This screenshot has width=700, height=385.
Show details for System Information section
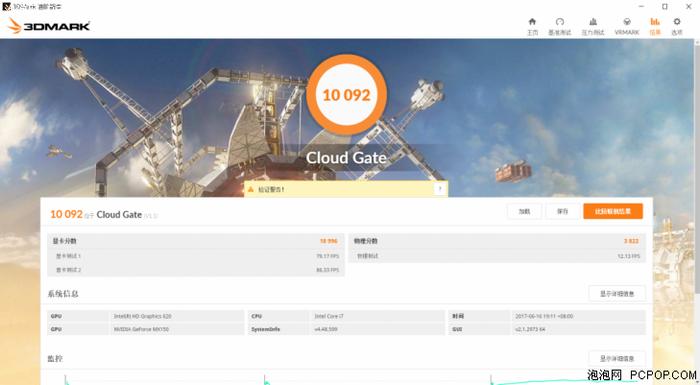tap(617, 293)
